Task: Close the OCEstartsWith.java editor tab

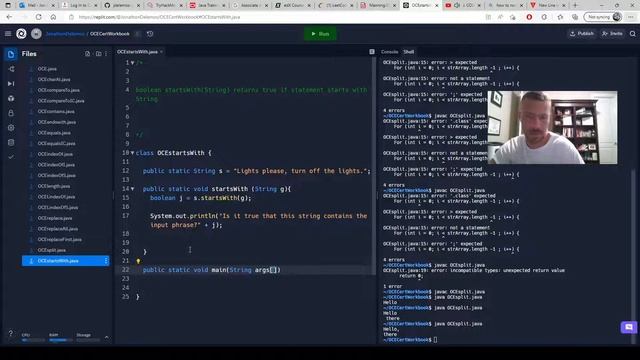Action: [x=161, y=52]
